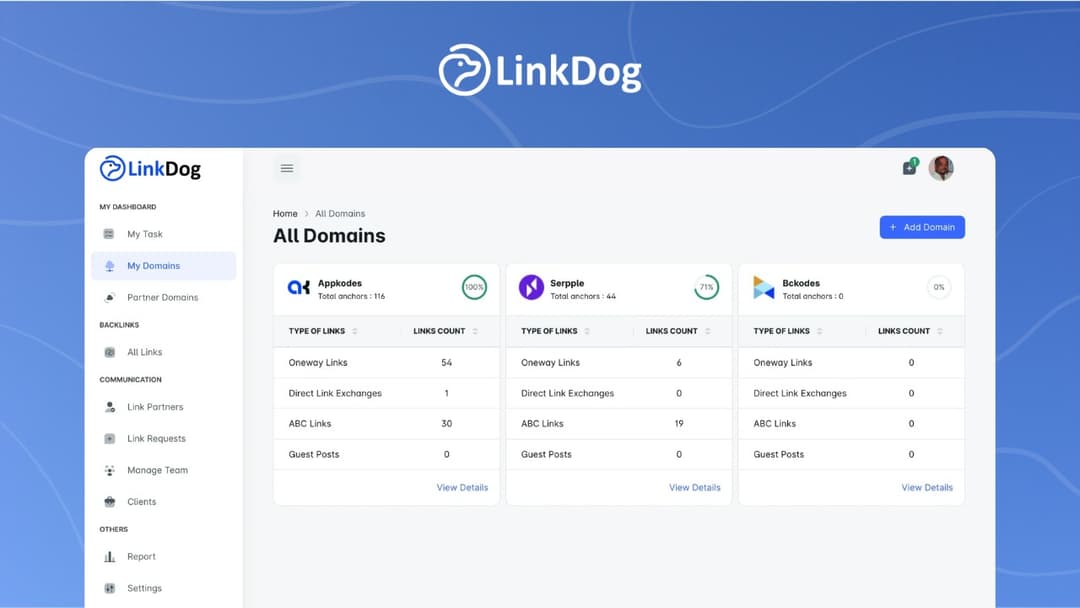Click the notification icon with green badge
Viewport: 1080px width, 608px height.
[x=908, y=168]
